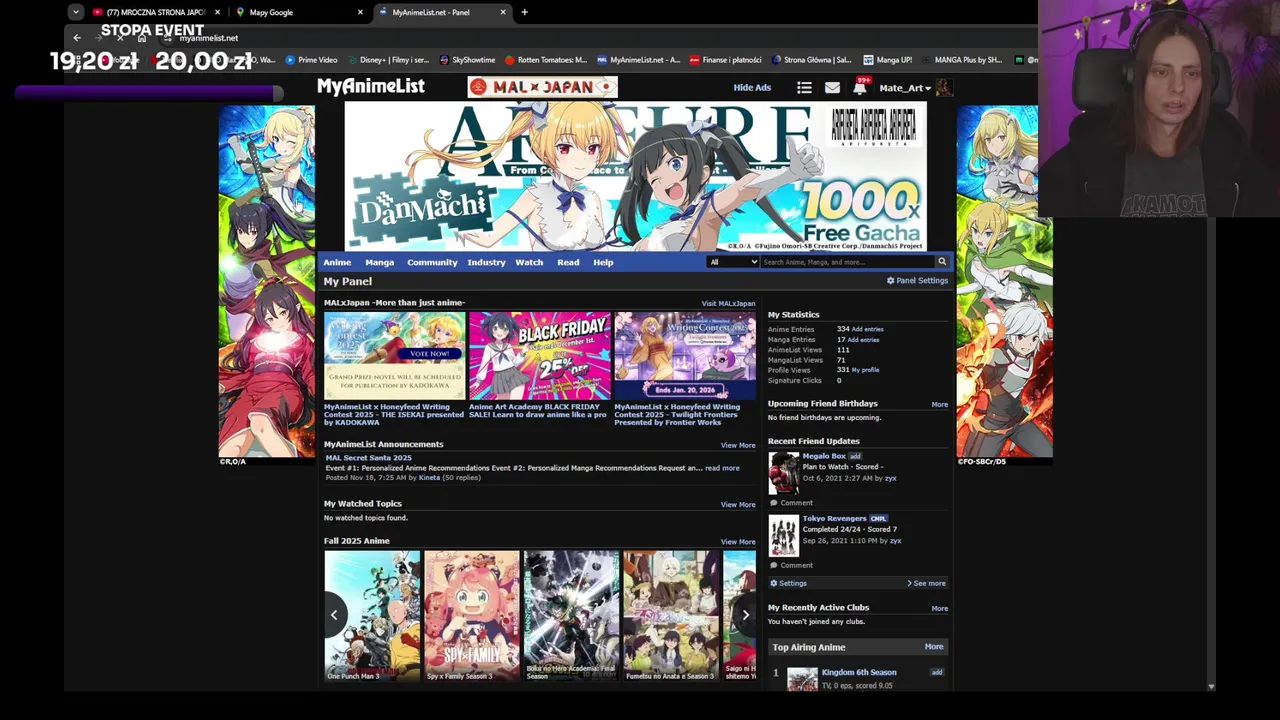
Task: Open the Prime Video bookmark
Action: (312, 60)
